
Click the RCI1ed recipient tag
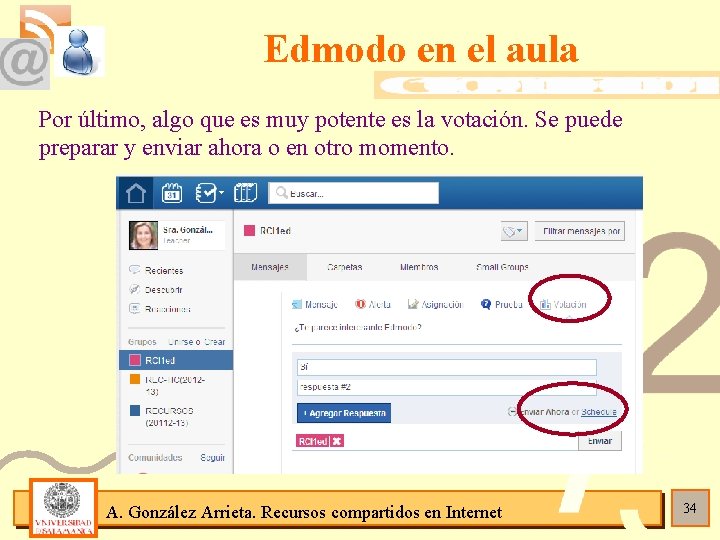click(313, 441)
